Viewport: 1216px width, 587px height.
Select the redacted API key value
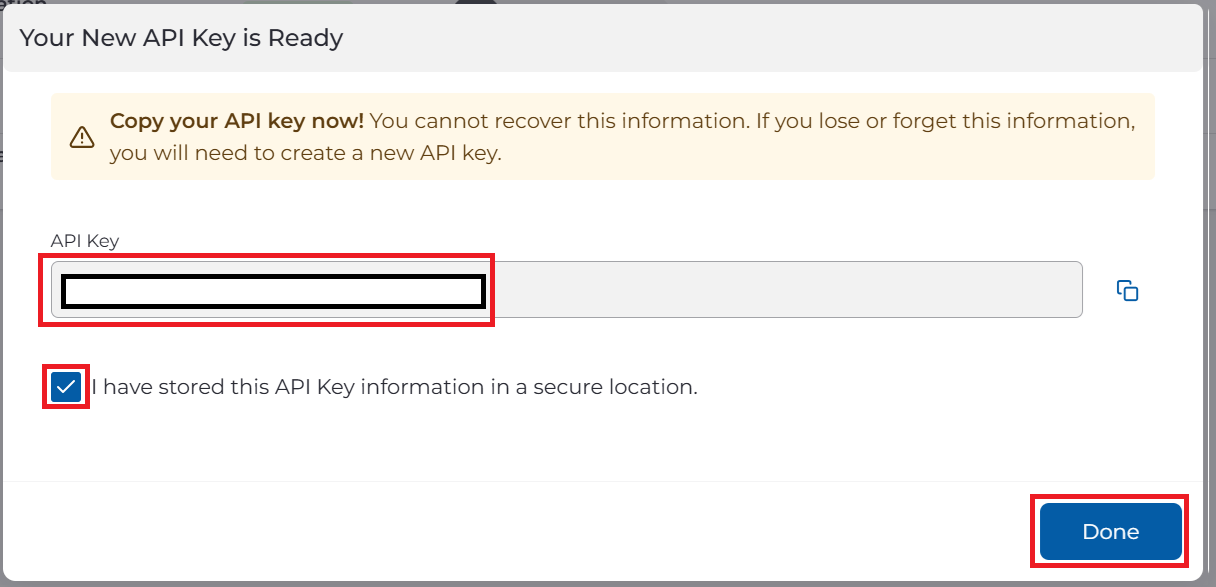pyautogui.click(x=273, y=291)
